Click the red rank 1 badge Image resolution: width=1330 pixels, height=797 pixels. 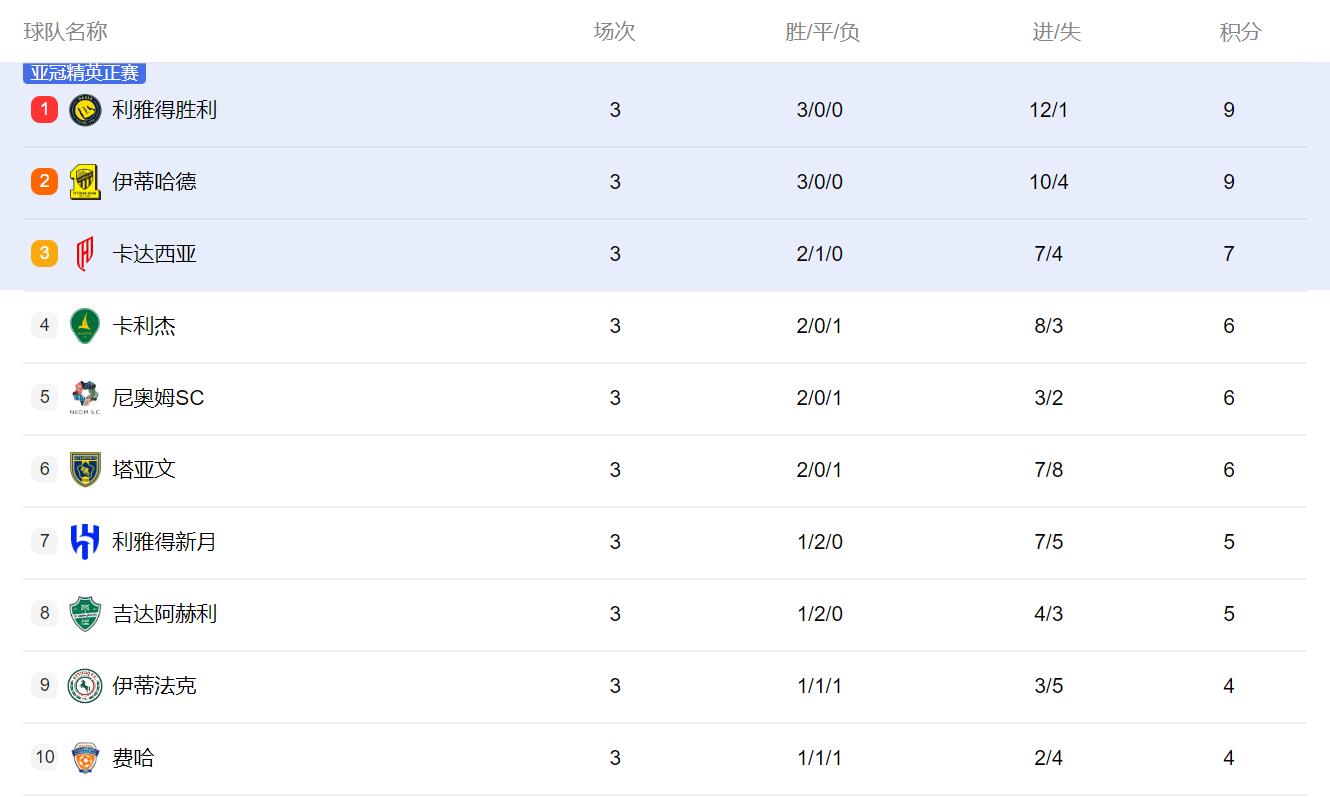pyautogui.click(x=44, y=110)
